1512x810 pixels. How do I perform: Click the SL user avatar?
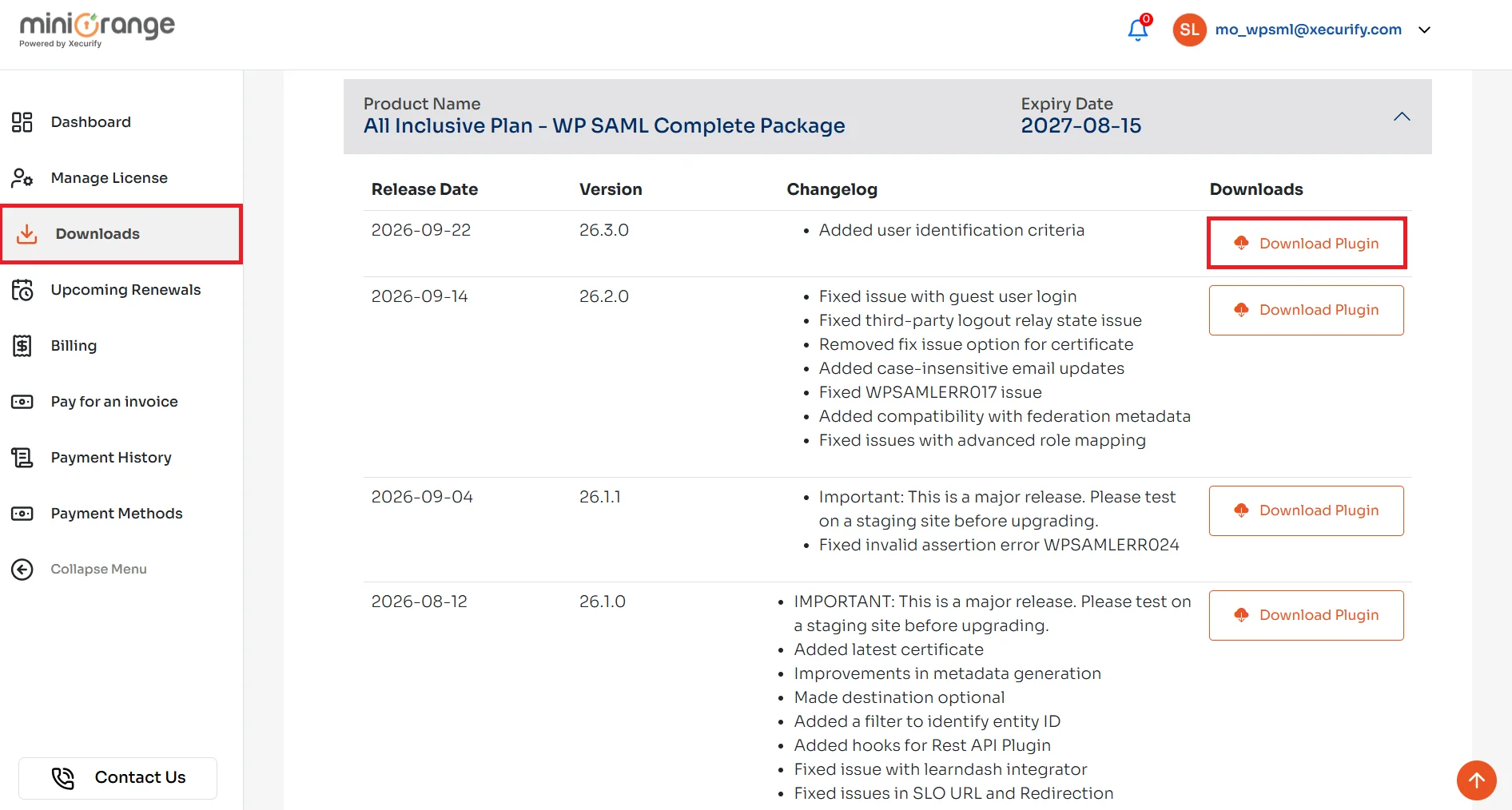[1189, 30]
